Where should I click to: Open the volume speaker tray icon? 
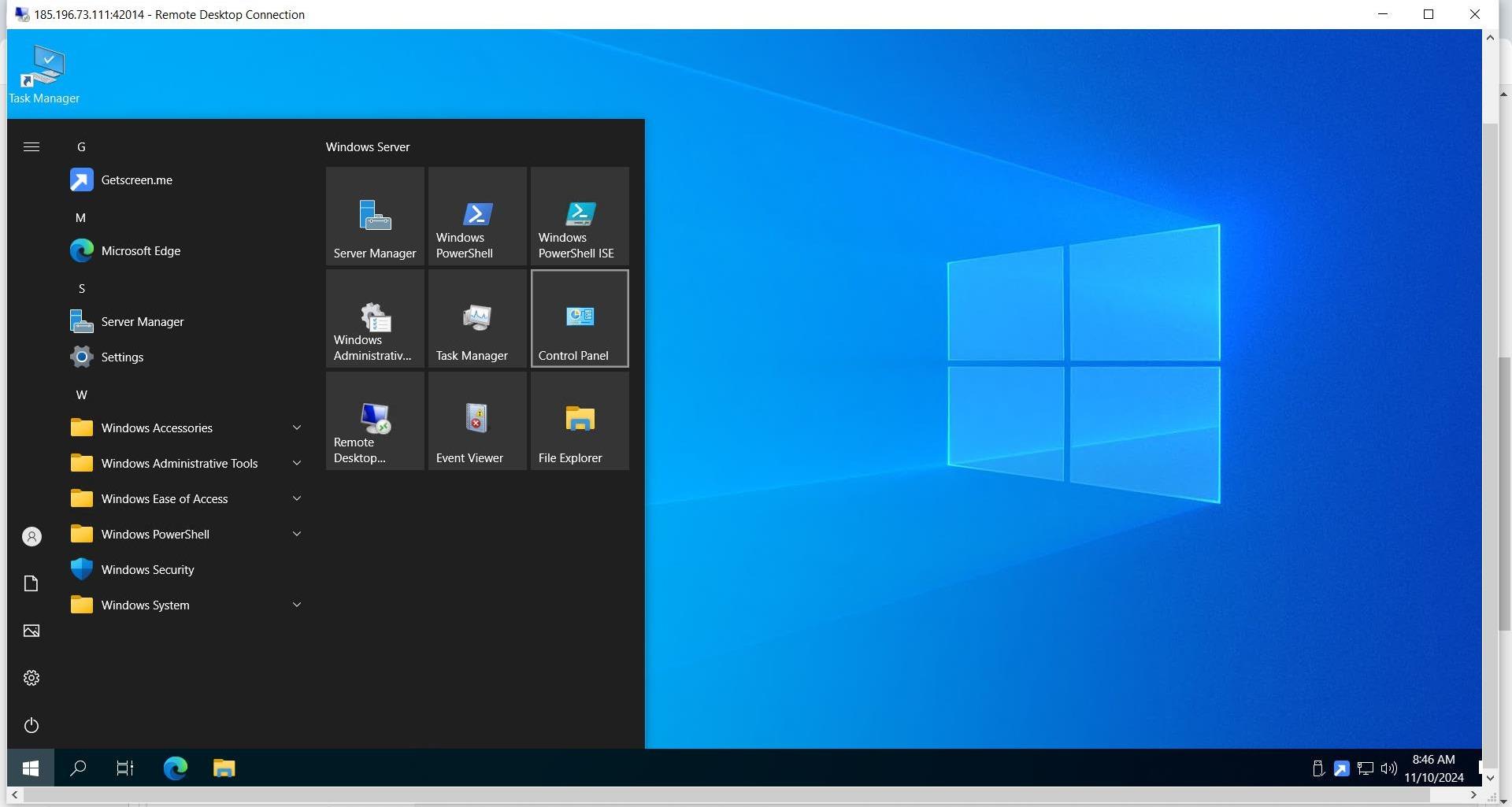click(1388, 768)
